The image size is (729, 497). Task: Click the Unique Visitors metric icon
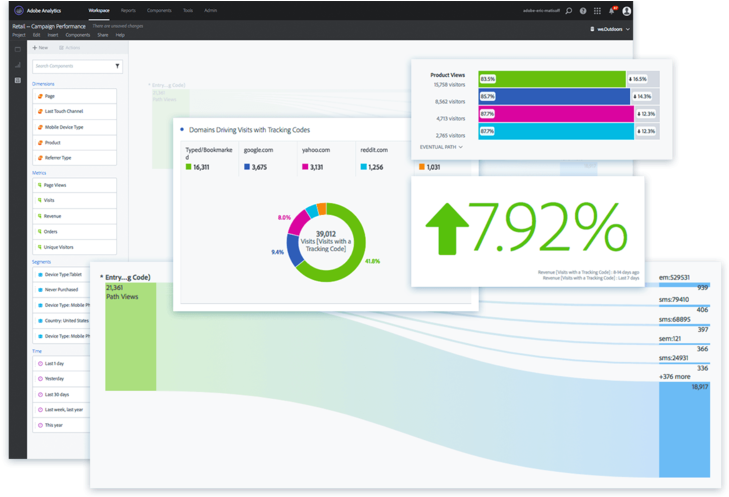(40, 247)
